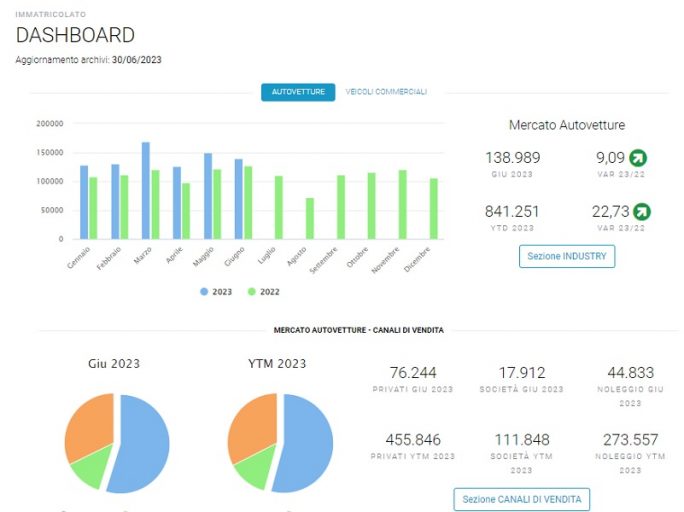Click the blue Marzo 2023 bar
This screenshot has height=512, width=684.
(146, 191)
